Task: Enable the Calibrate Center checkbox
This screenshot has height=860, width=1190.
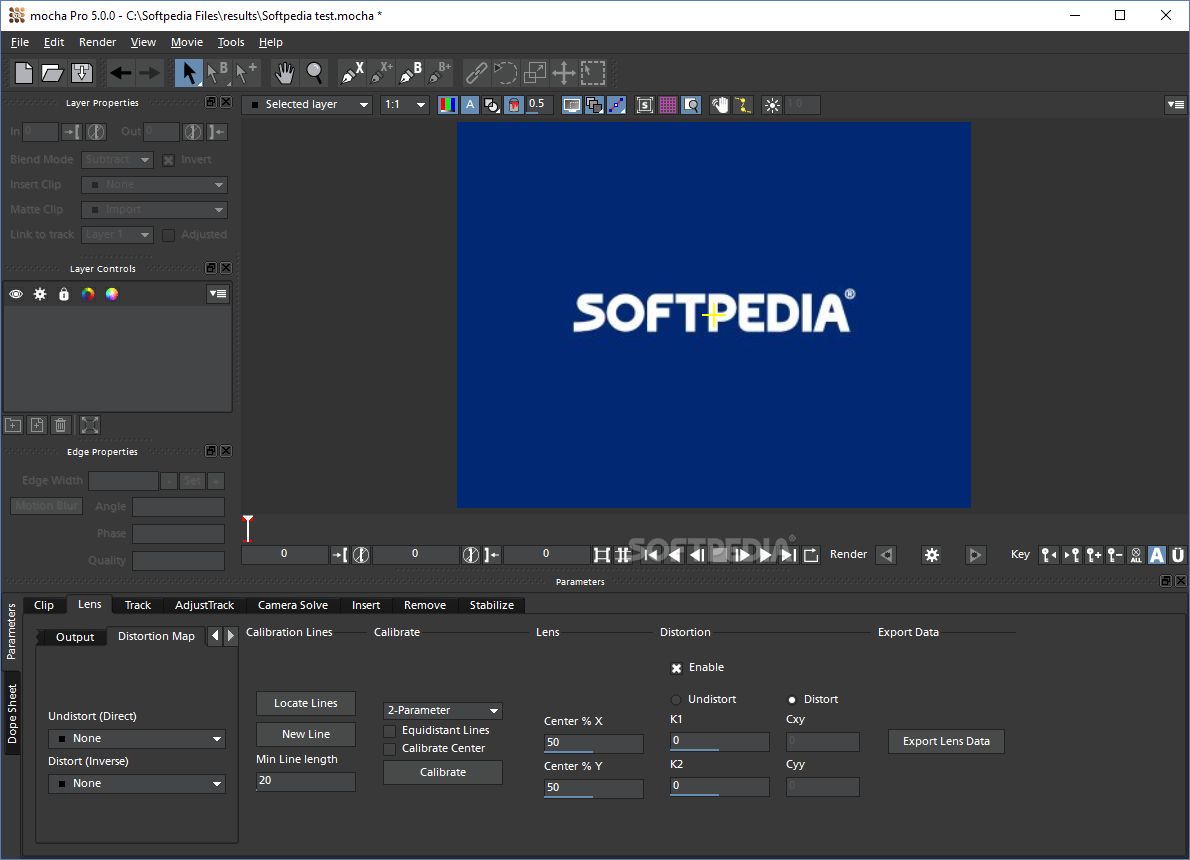Action: click(389, 749)
